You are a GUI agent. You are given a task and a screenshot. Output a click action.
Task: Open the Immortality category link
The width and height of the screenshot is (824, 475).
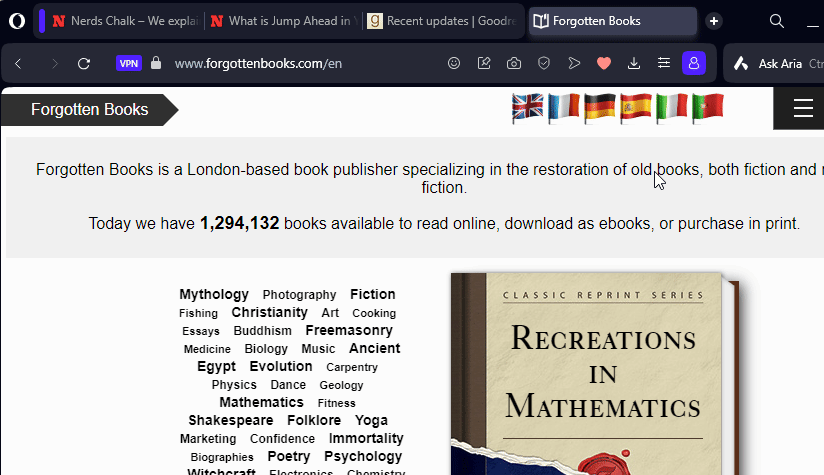click(x=366, y=438)
